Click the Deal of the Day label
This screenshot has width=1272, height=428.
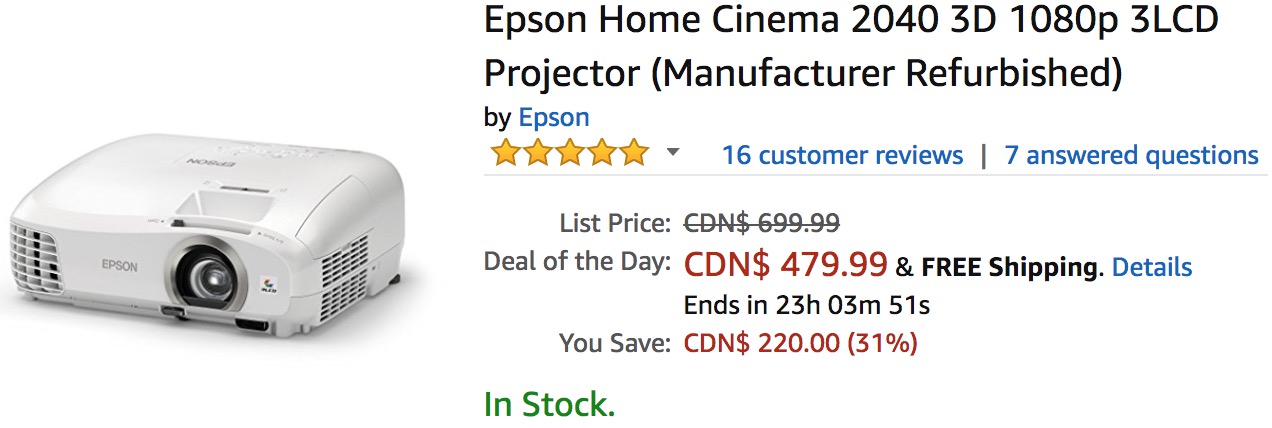point(577,262)
